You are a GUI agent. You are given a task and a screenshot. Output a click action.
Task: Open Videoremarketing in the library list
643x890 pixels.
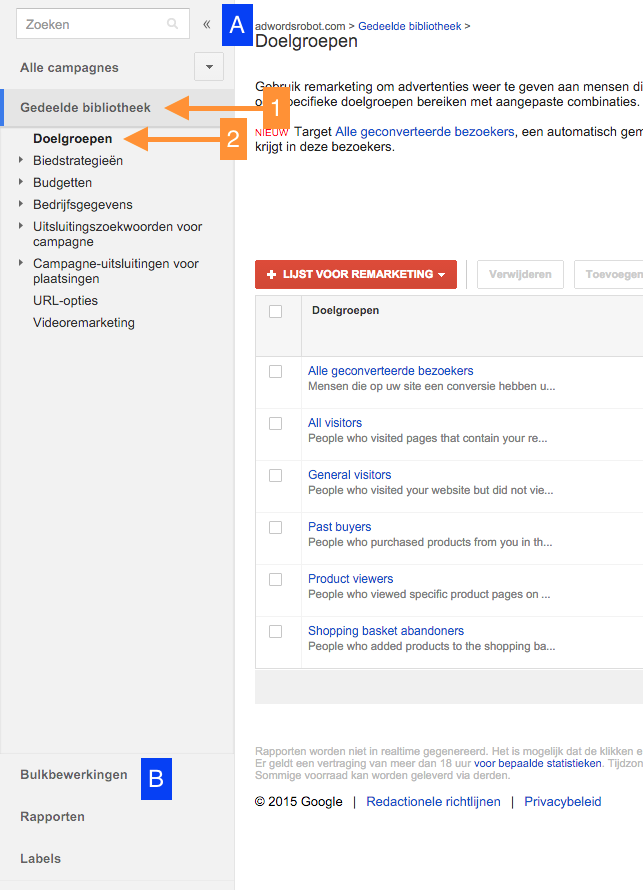83,323
